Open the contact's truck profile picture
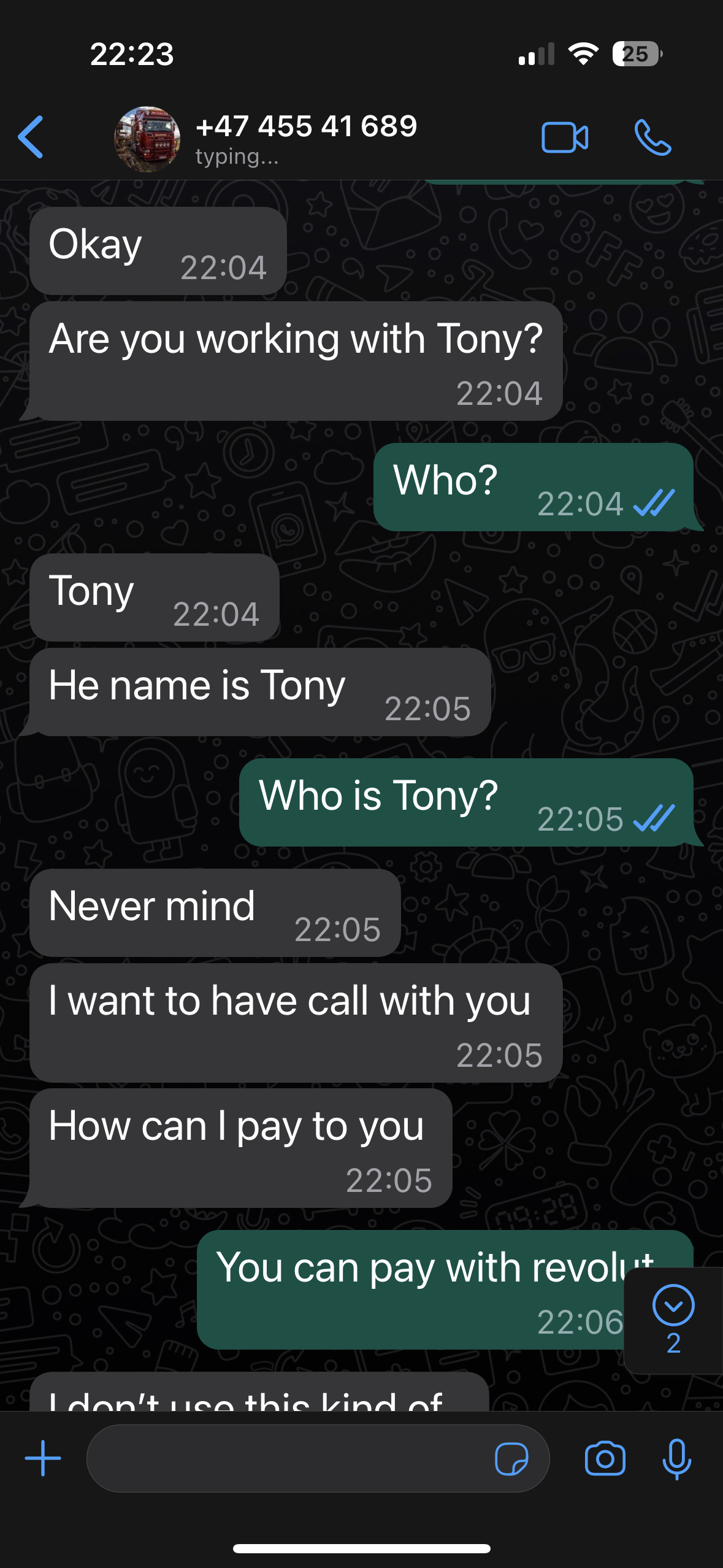The width and height of the screenshot is (723, 1568). tap(147, 139)
